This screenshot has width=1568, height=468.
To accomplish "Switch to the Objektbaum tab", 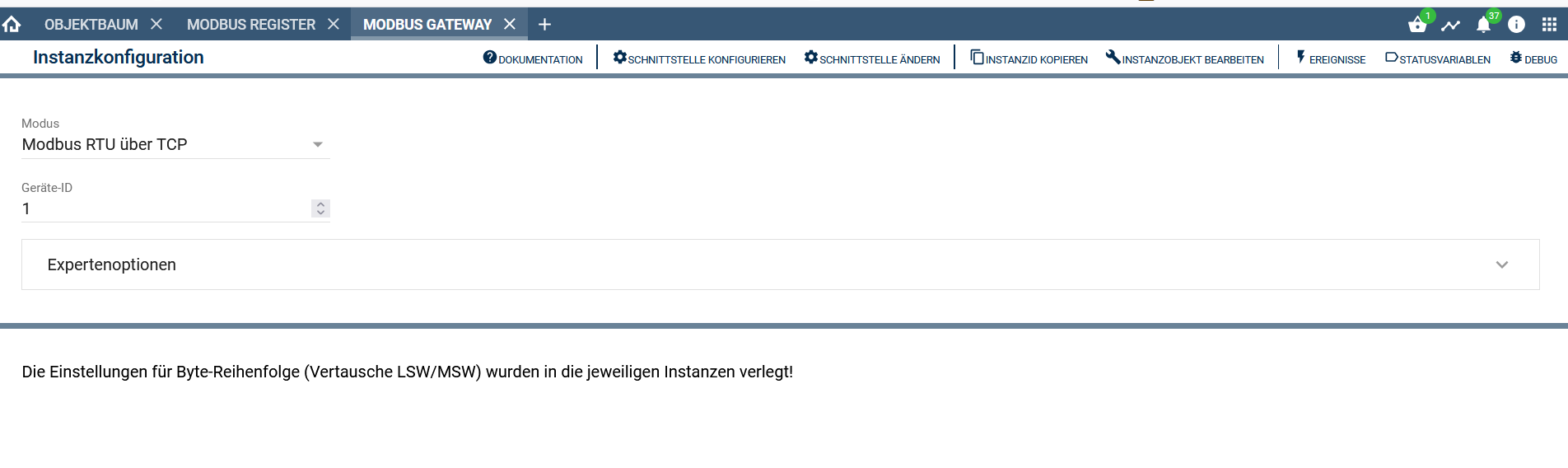I will tap(91, 25).
